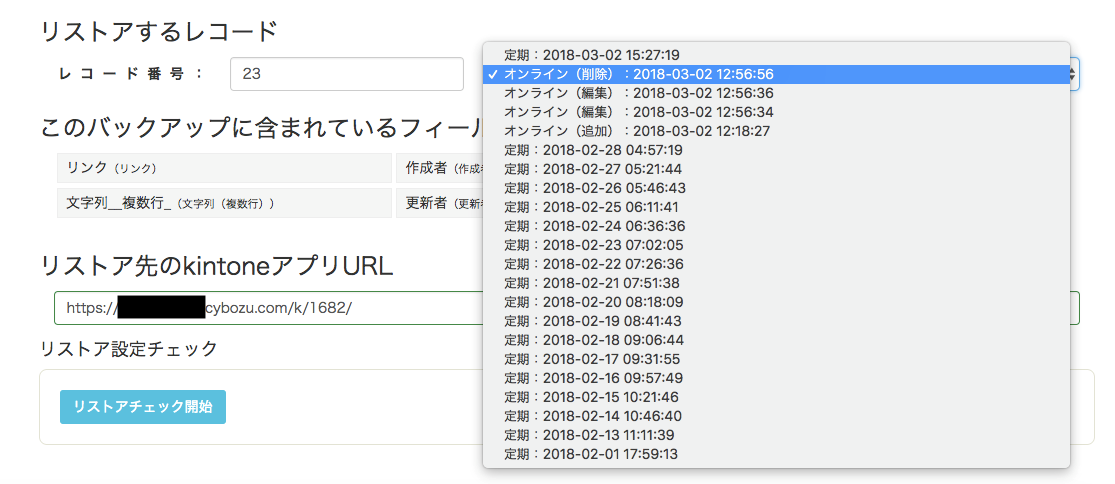
Task: Select backup dated 2018-02-13 11:11:39
Action: pyautogui.click(x=776, y=435)
